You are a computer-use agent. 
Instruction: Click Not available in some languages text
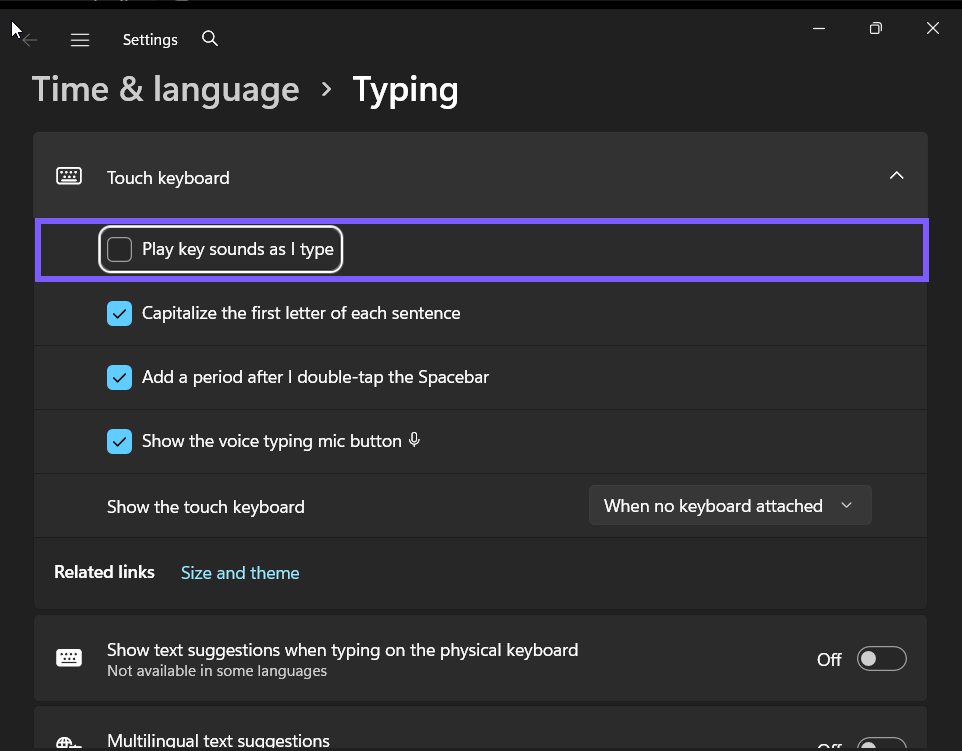[217, 671]
